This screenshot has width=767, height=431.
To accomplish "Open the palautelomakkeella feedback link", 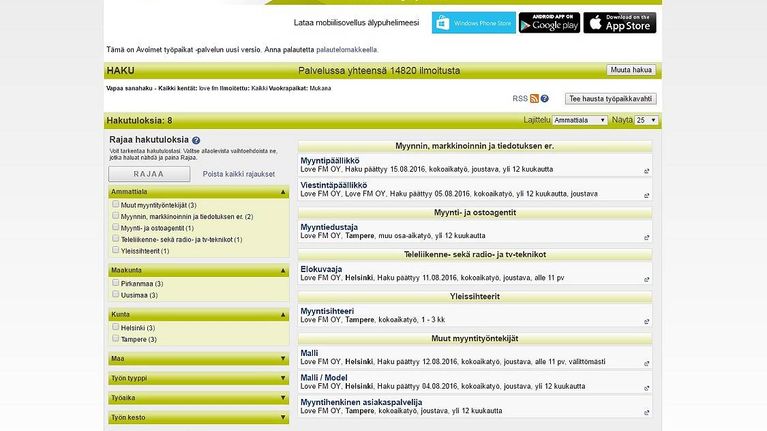I will click(x=347, y=50).
